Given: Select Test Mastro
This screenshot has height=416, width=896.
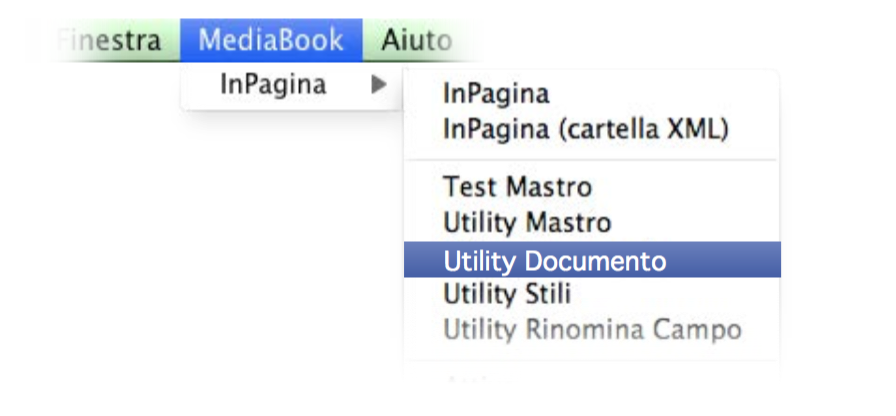Looking at the screenshot, I should click(517, 187).
